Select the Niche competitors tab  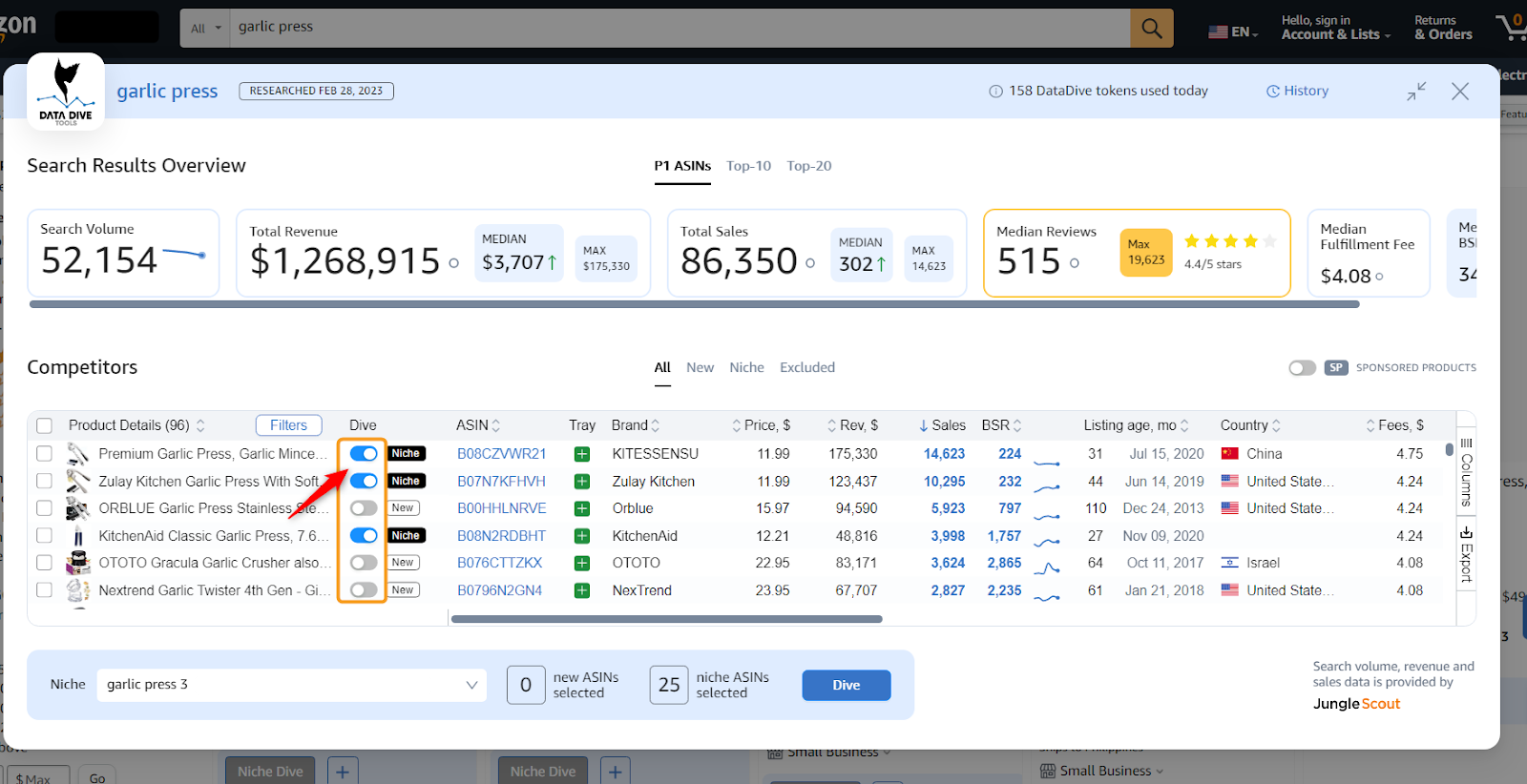pyautogui.click(x=746, y=368)
